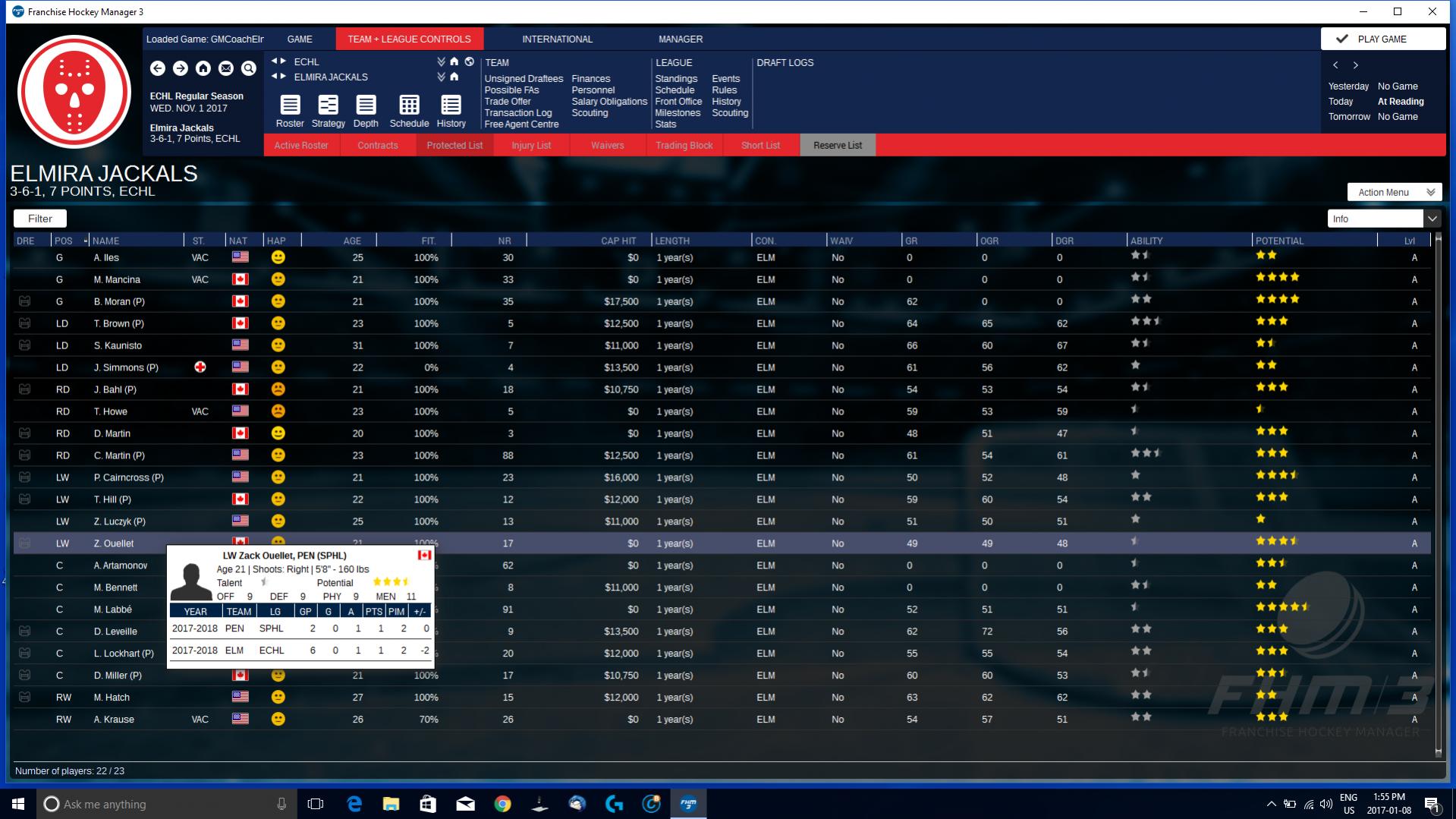
Task: Open the INTERNATIONAL menu
Action: (x=557, y=39)
